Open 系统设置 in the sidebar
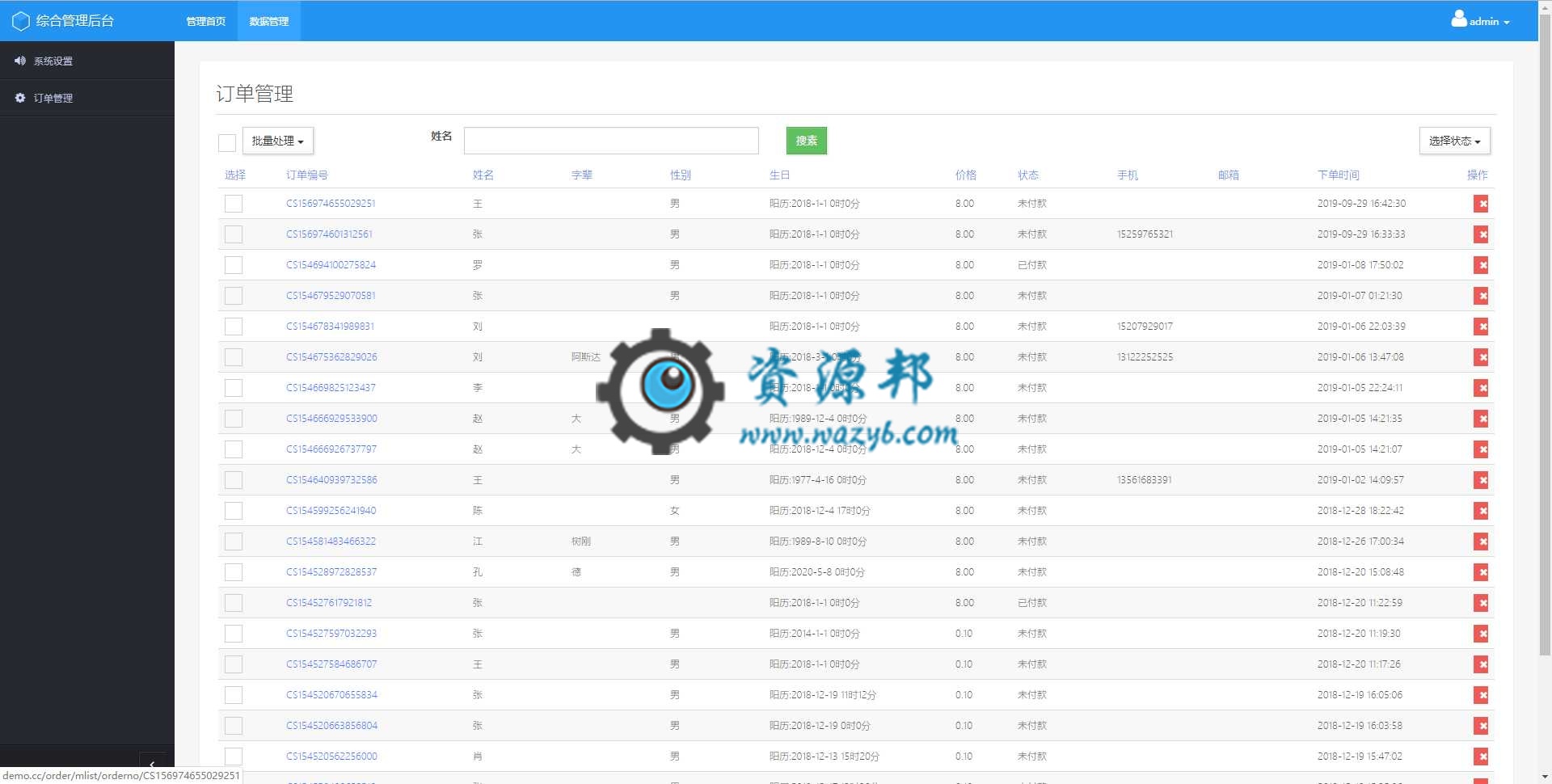 [x=87, y=61]
